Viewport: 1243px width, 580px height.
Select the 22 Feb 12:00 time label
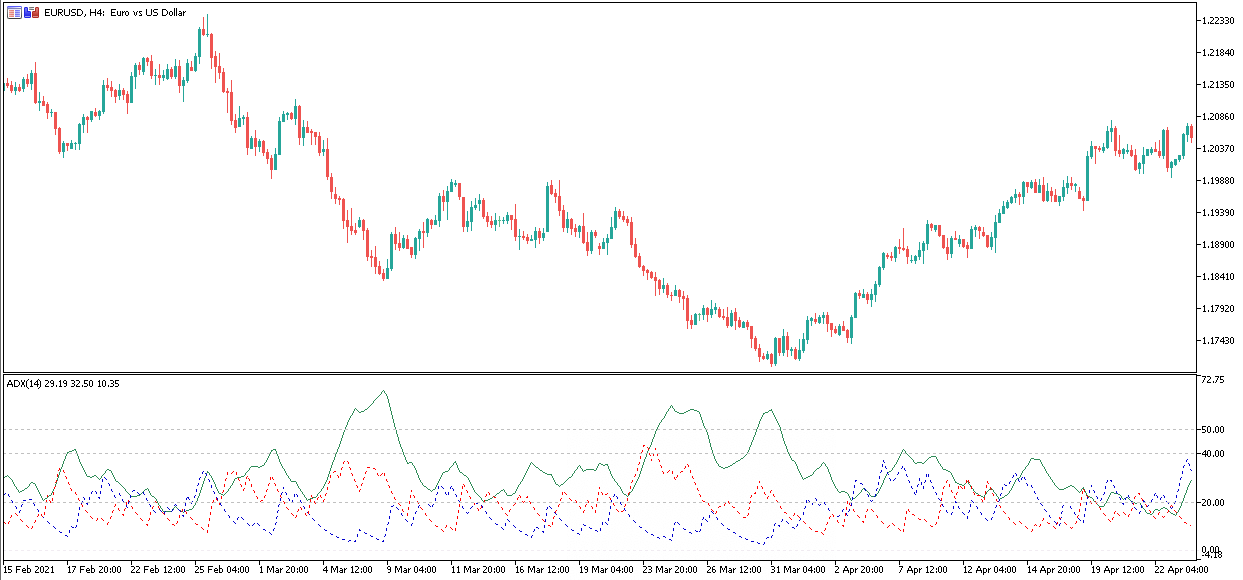[x=158, y=569]
